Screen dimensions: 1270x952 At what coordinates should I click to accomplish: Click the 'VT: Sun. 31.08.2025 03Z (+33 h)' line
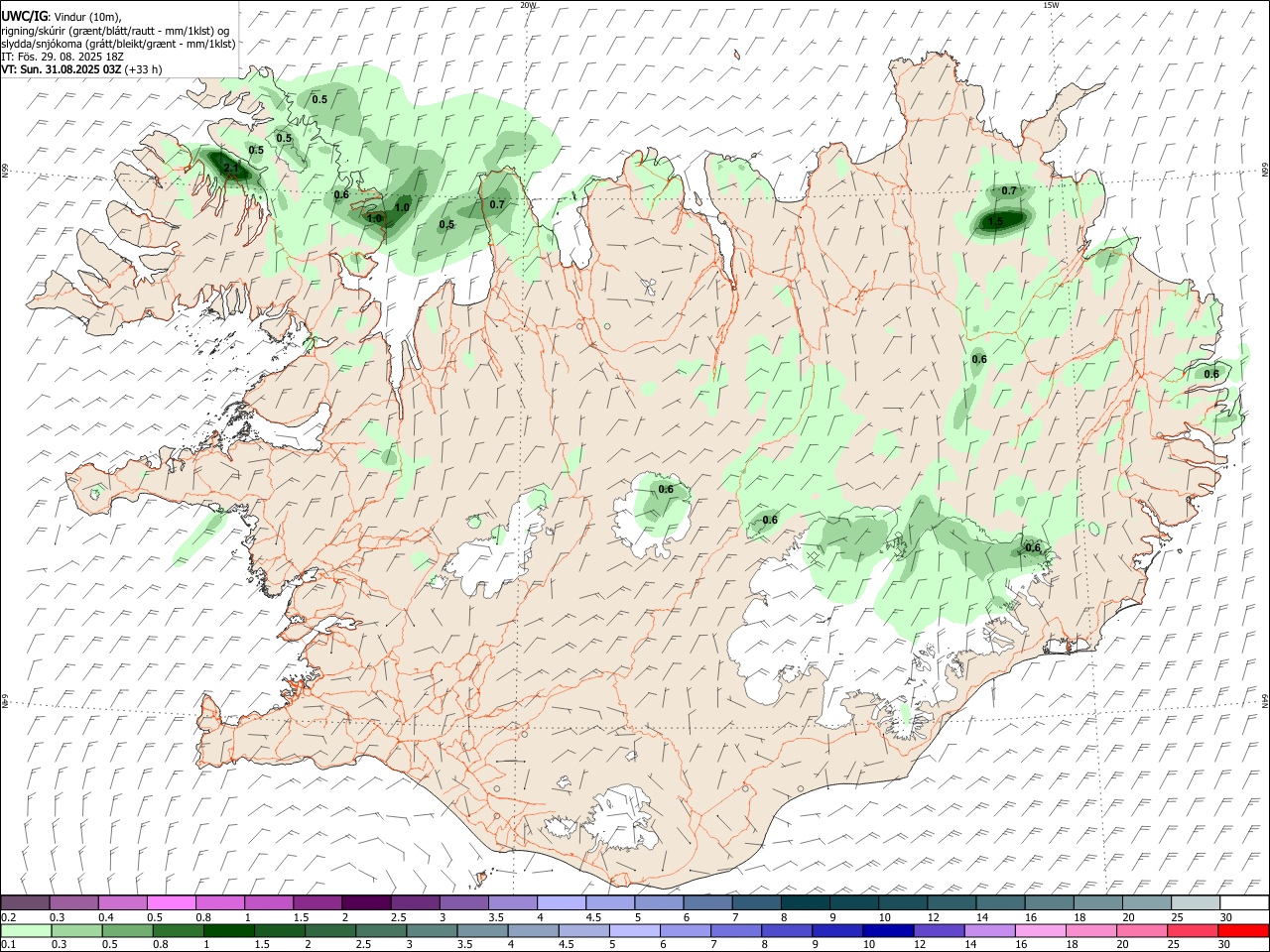[x=81, y=69]
